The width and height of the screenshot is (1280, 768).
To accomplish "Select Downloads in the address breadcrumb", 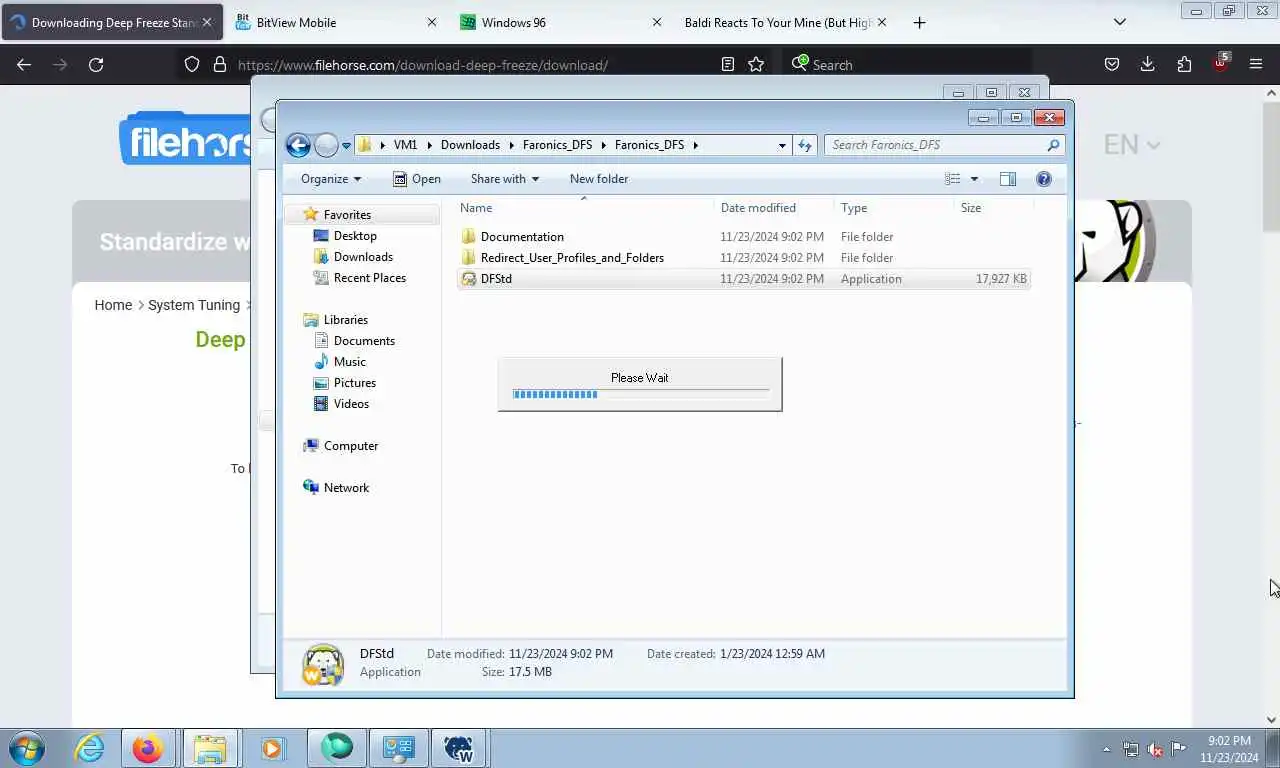I will click(x=470, y=145).
